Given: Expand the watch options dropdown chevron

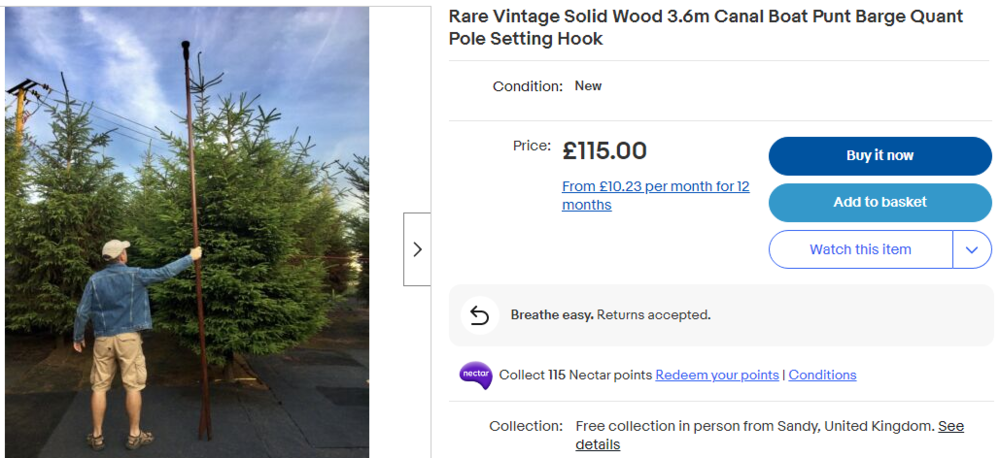Looking at the screenshot, I should (972, 249).
